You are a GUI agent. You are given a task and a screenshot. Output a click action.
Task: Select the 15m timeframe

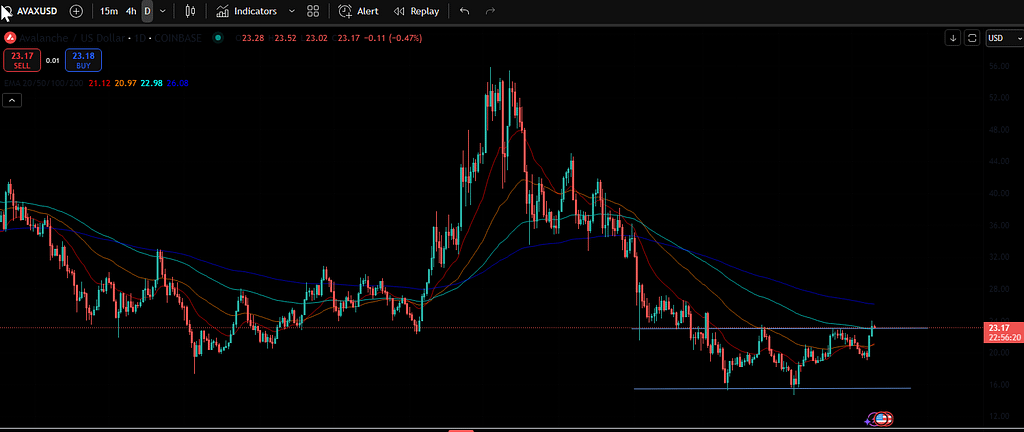click(x=108, y=11)
